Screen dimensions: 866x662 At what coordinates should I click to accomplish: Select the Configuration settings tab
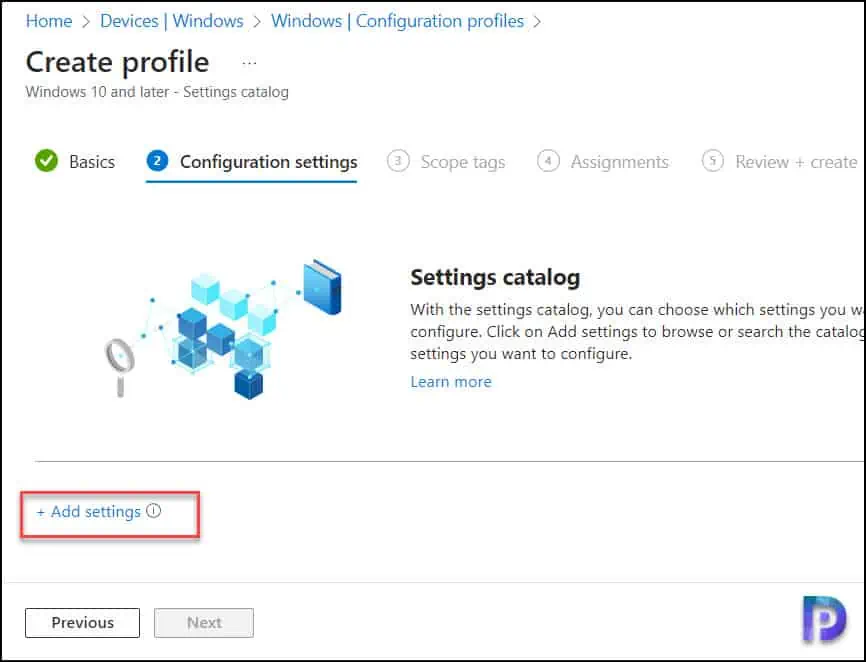point(251,162)
